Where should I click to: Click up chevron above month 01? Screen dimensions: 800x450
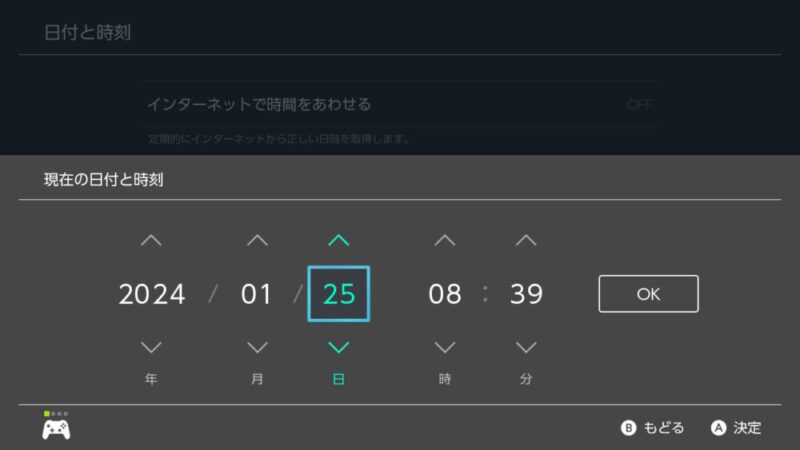(257, 240)
